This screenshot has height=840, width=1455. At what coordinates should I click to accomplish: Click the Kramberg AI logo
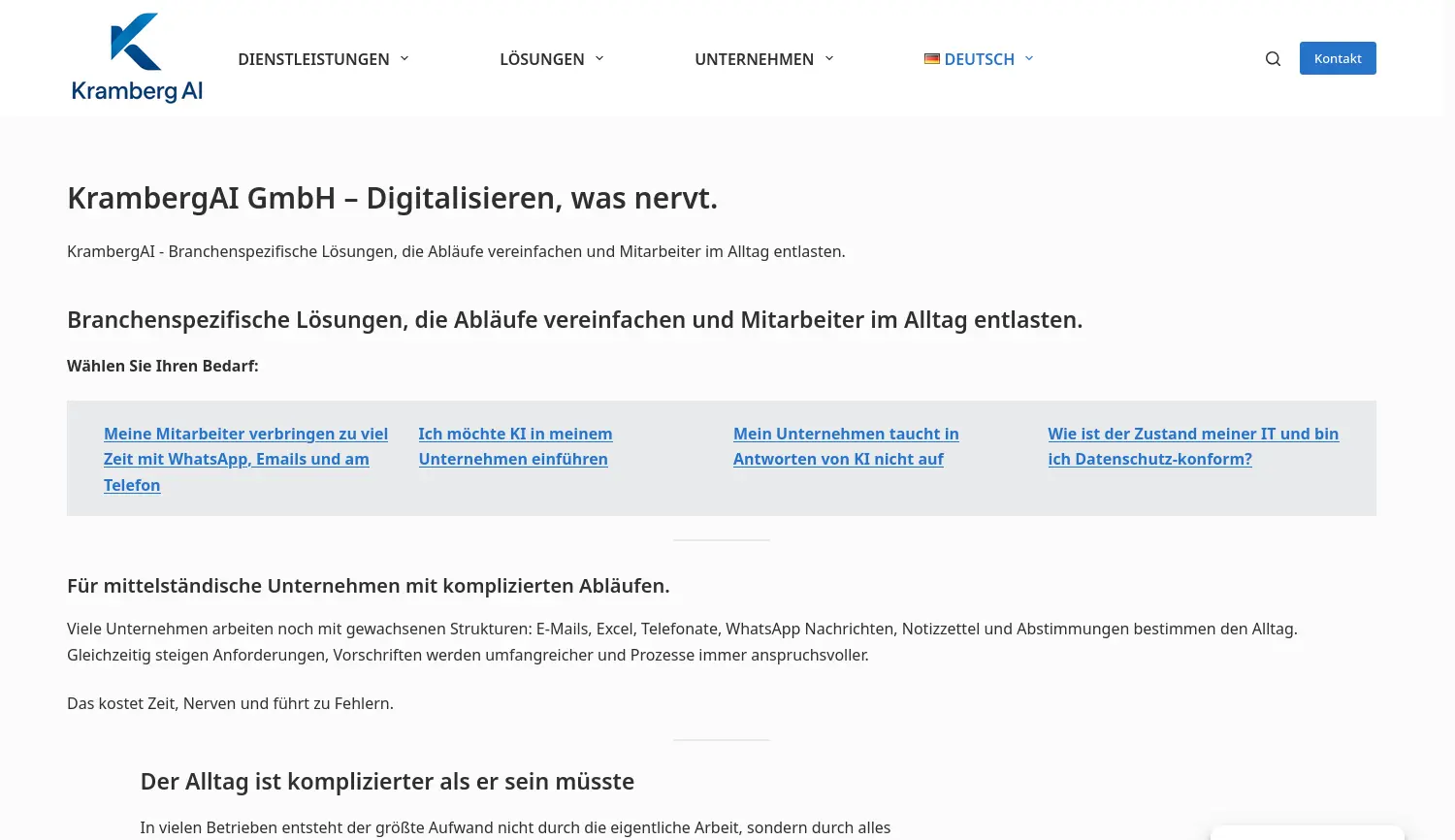click(x=137, y=58)
